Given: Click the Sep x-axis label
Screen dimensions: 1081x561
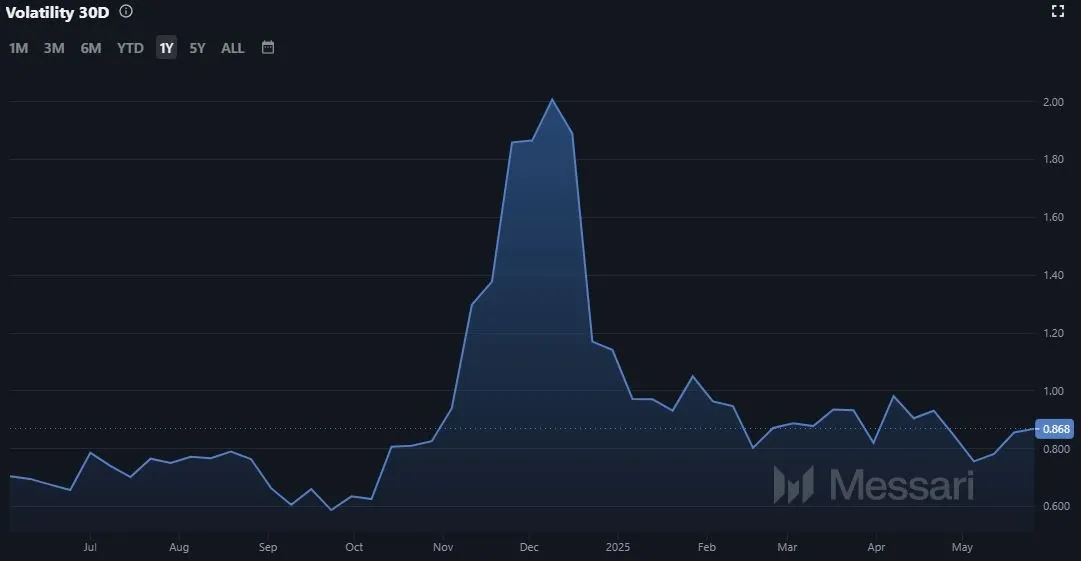Looking at the screenshot, I should pyautogui.click(x=267, y=547).
